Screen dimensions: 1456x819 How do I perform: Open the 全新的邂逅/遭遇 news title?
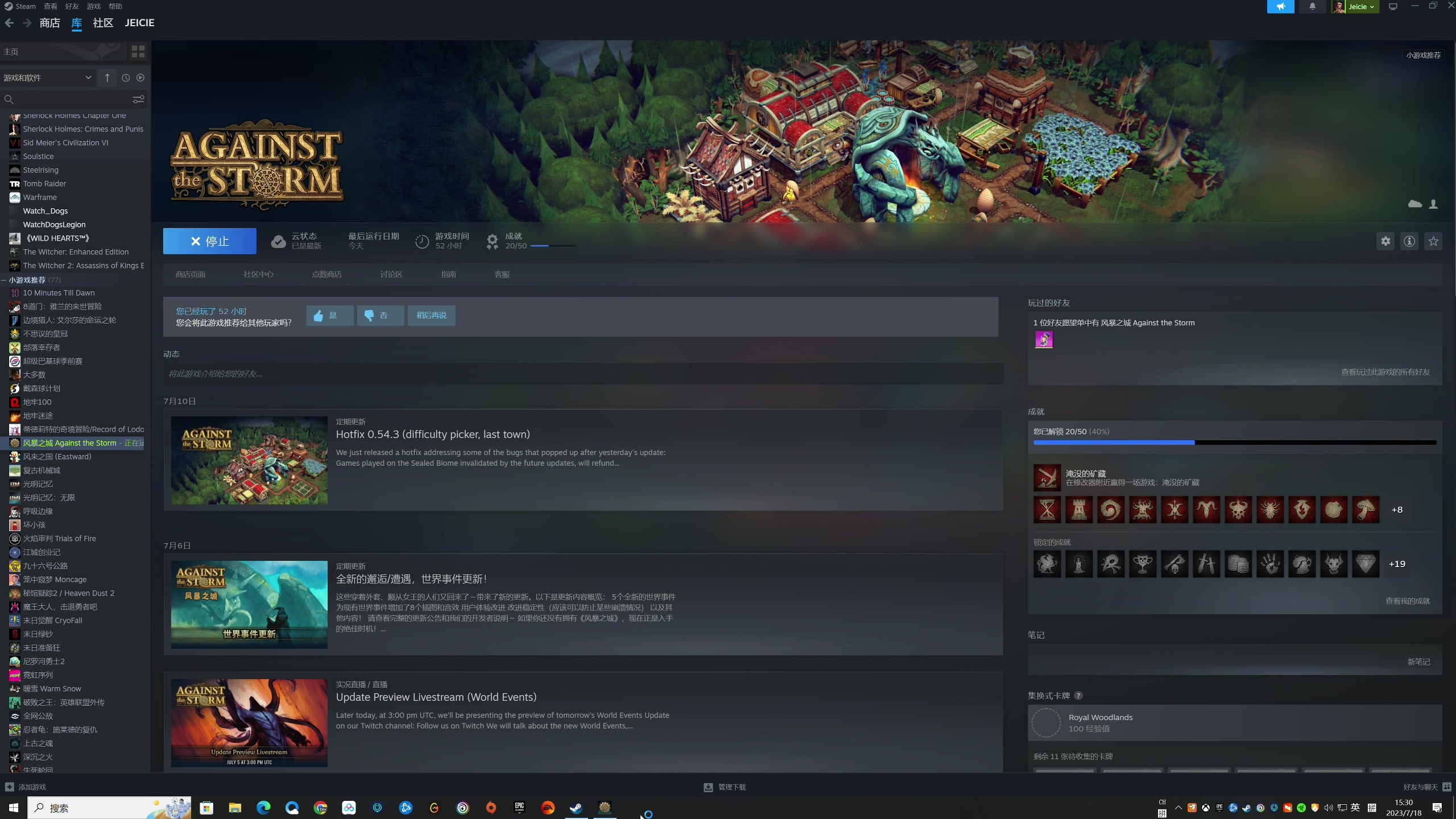pyautogui.click(x=411, y=579)
